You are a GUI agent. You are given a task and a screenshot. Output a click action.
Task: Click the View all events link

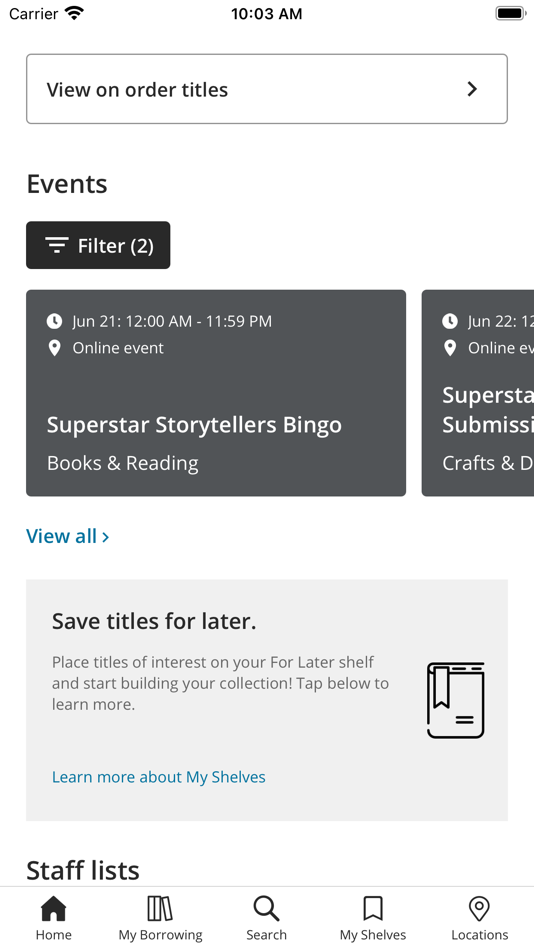(x=67, y=536)
